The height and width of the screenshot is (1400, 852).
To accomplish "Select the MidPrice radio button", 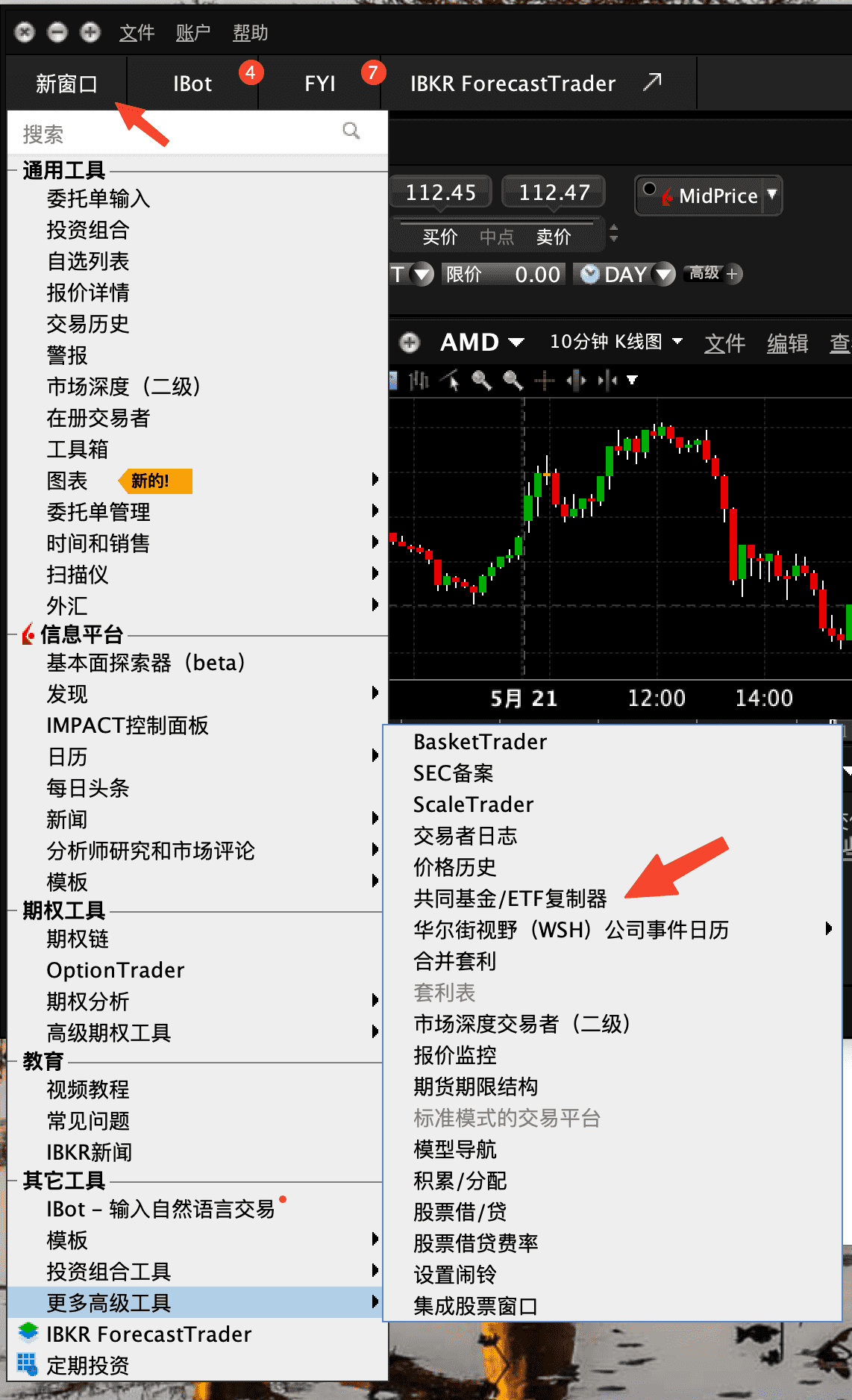I will click(x=649, y=189).
